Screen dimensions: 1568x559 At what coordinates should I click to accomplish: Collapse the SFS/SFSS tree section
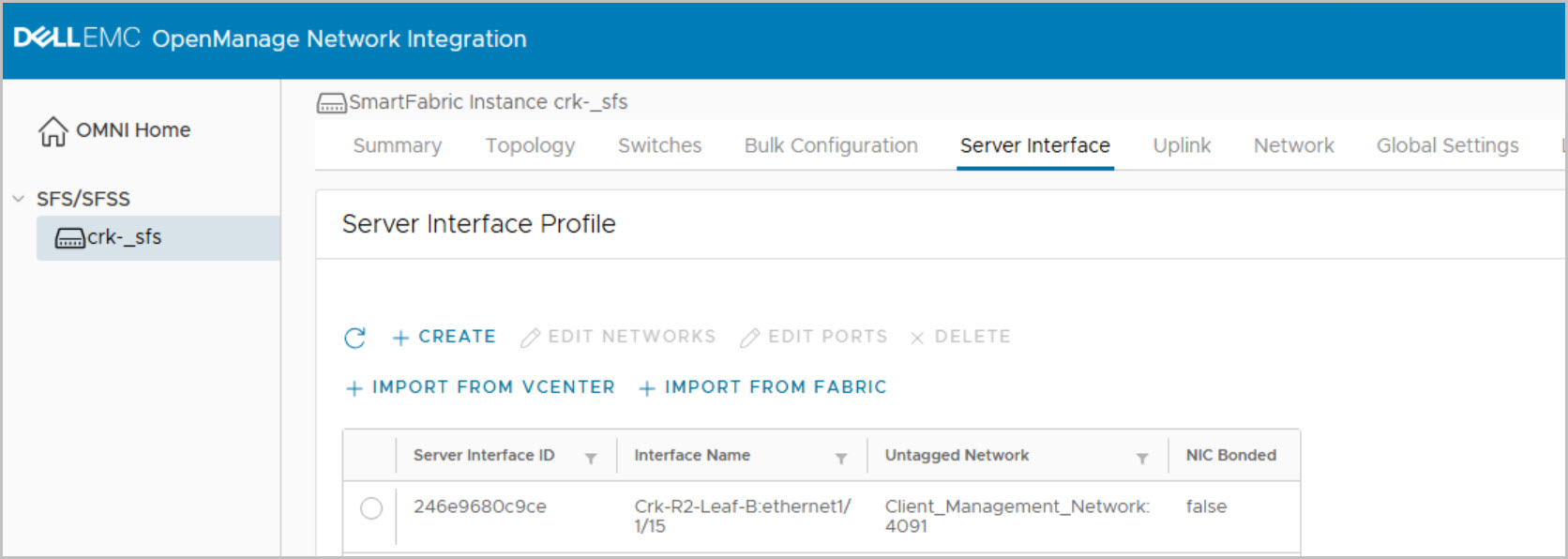click(x=18, y=199)
